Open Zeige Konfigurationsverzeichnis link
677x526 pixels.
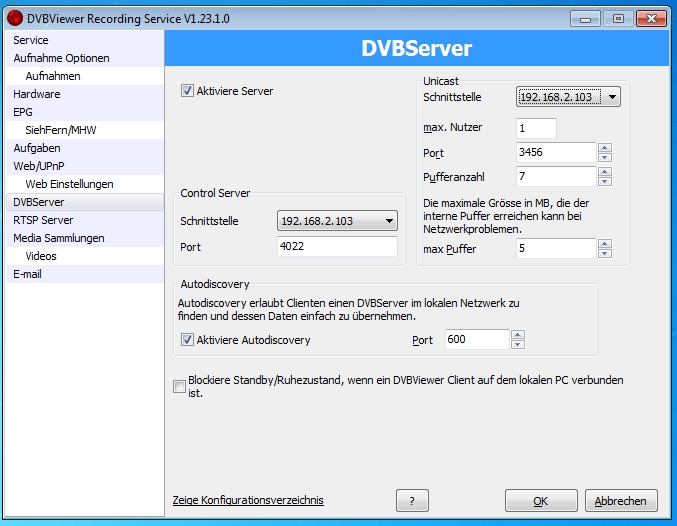[248, 500]
